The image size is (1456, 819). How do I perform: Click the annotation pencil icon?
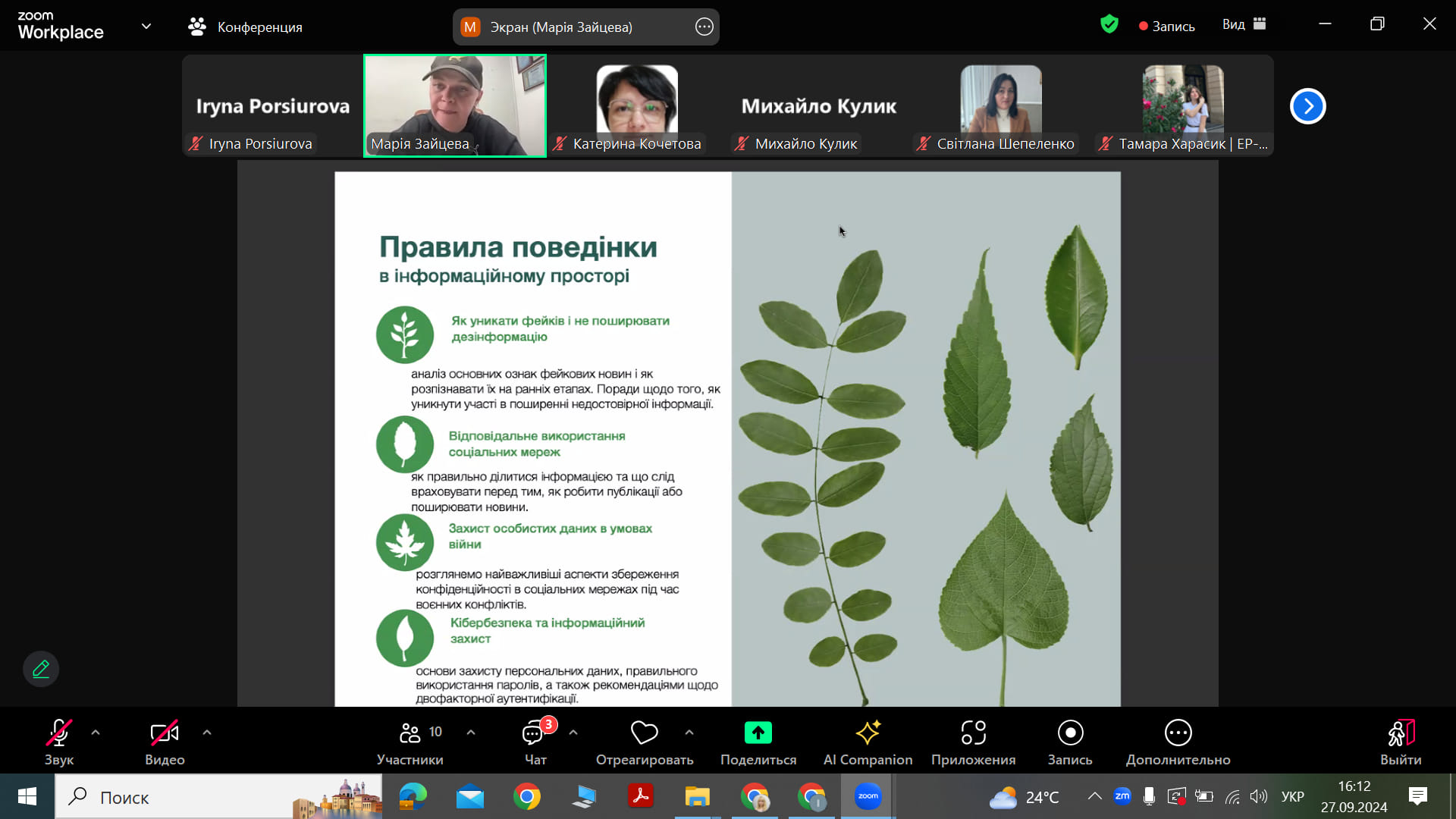(x=41, y=669)
